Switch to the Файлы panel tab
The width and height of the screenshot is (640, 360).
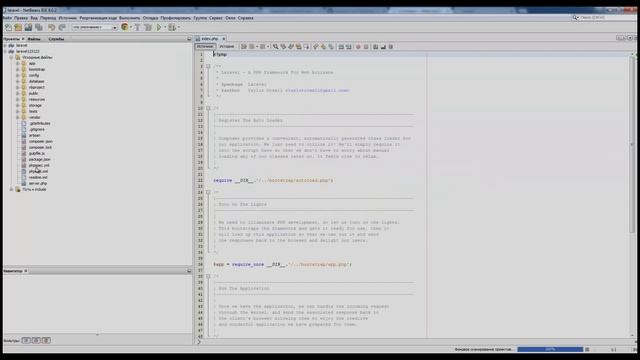click(x=34, y=39)
